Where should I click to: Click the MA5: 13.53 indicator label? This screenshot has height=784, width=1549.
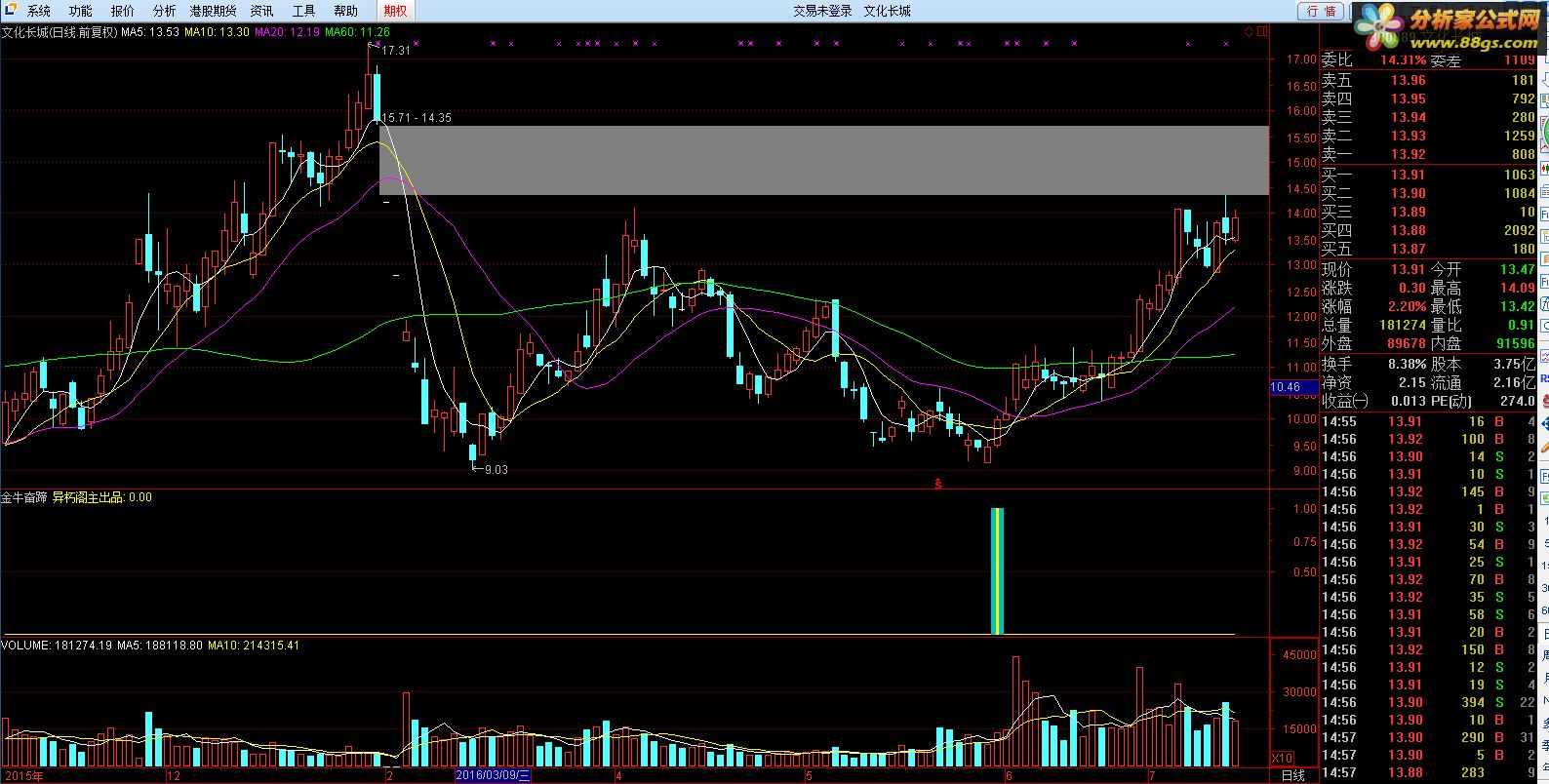pos(150,32)
